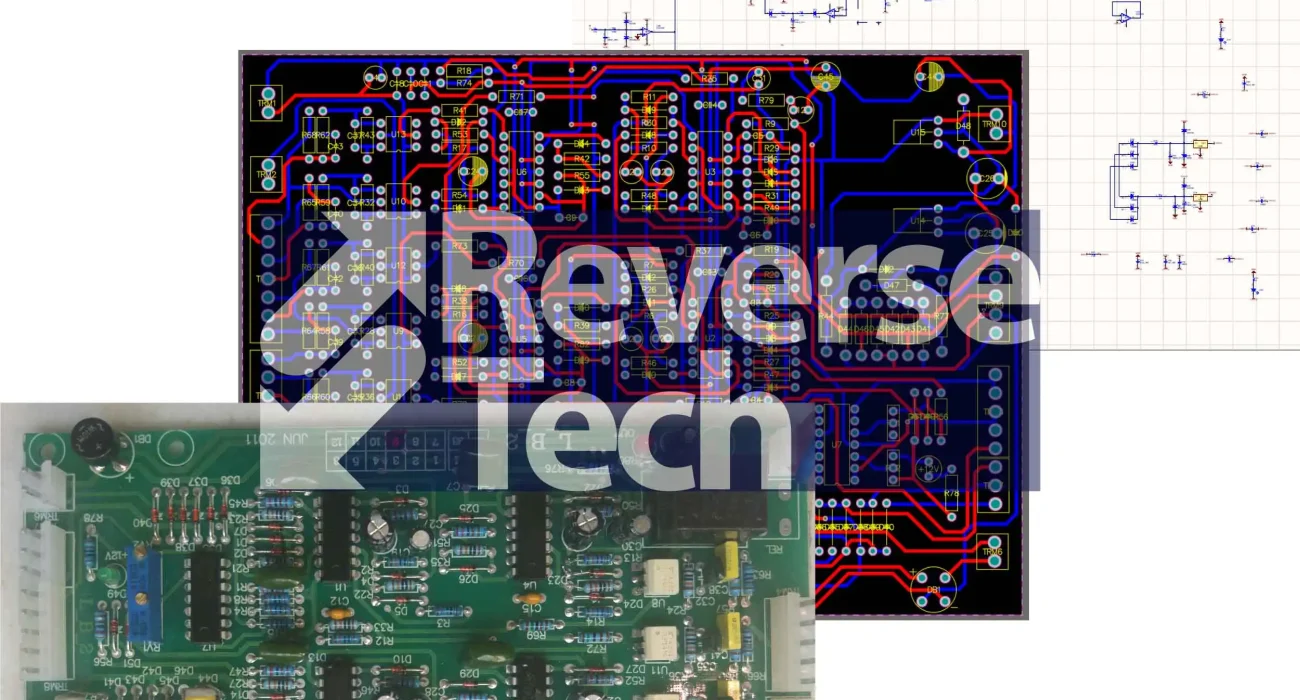Click the R18 resistor label on the PCB layout
Screen dimensions: 1300x700
click(463, 71)
